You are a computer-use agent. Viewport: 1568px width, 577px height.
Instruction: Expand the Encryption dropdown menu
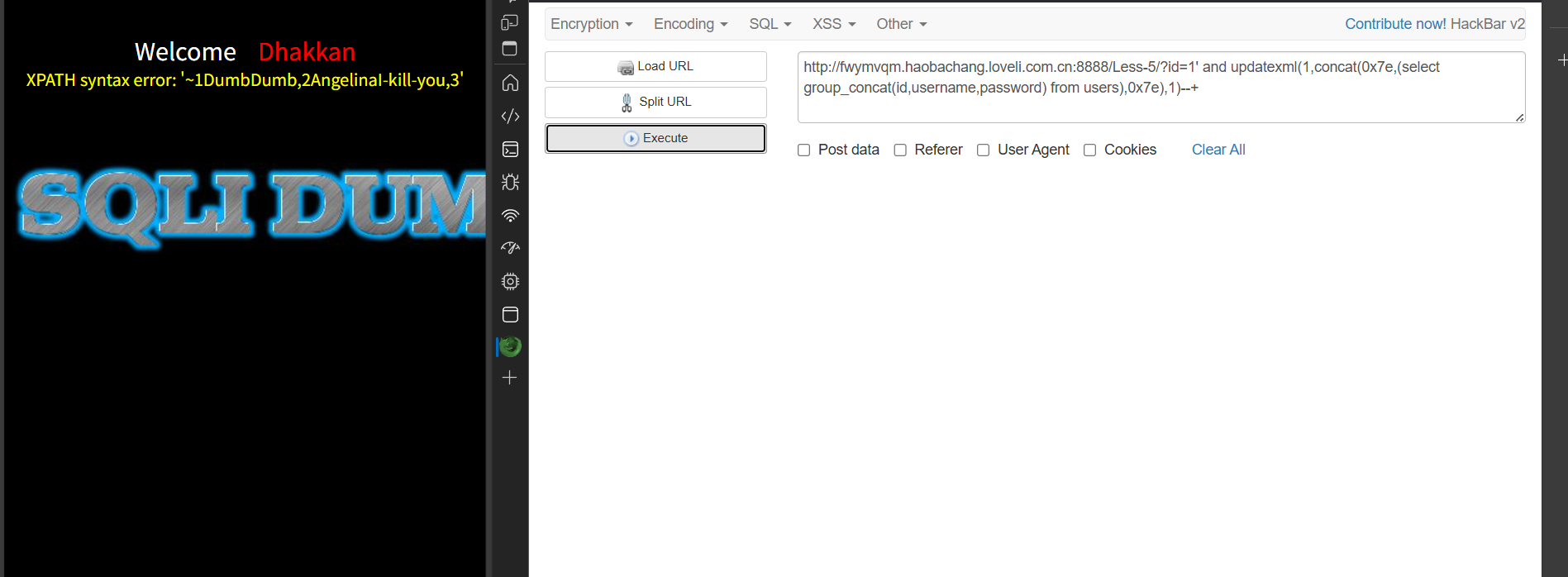[x=592, y=24]
